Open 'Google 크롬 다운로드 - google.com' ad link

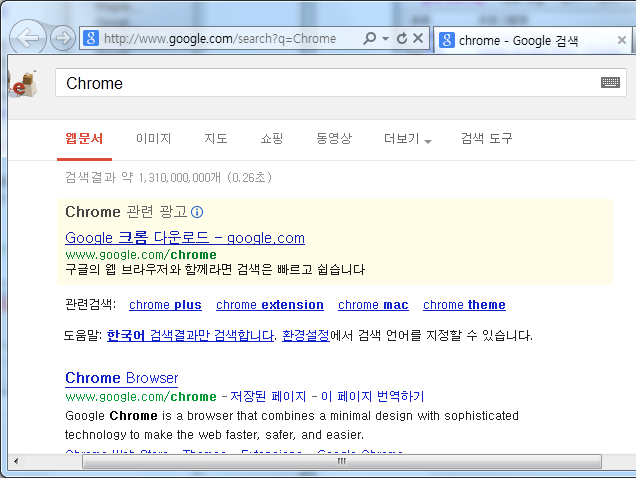(x=185, y=238)
